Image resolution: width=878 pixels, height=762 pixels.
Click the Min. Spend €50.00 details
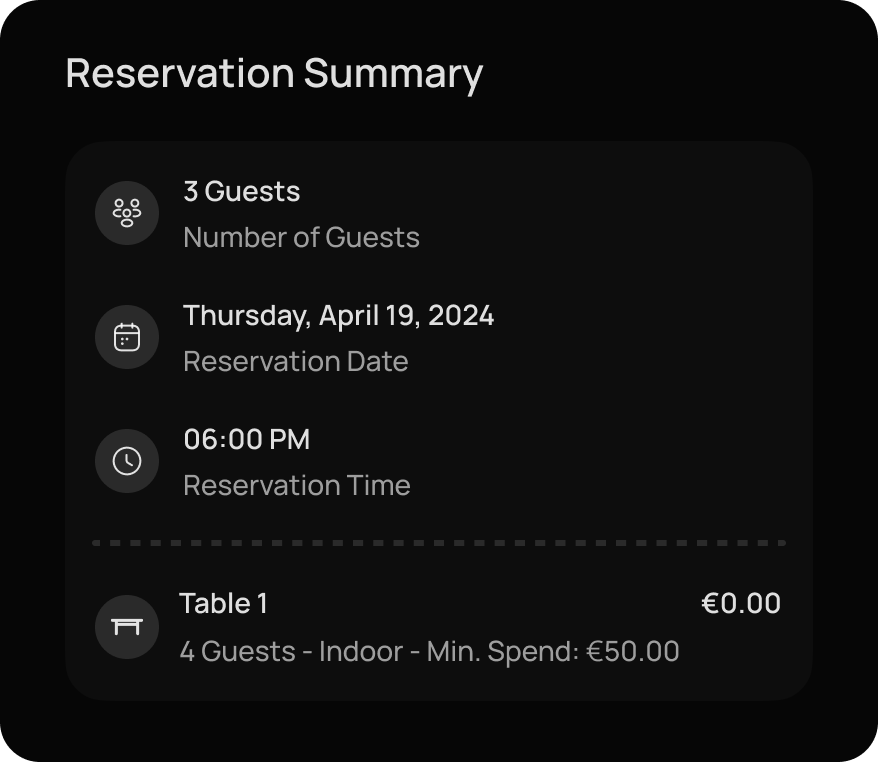tap(553, 652)
